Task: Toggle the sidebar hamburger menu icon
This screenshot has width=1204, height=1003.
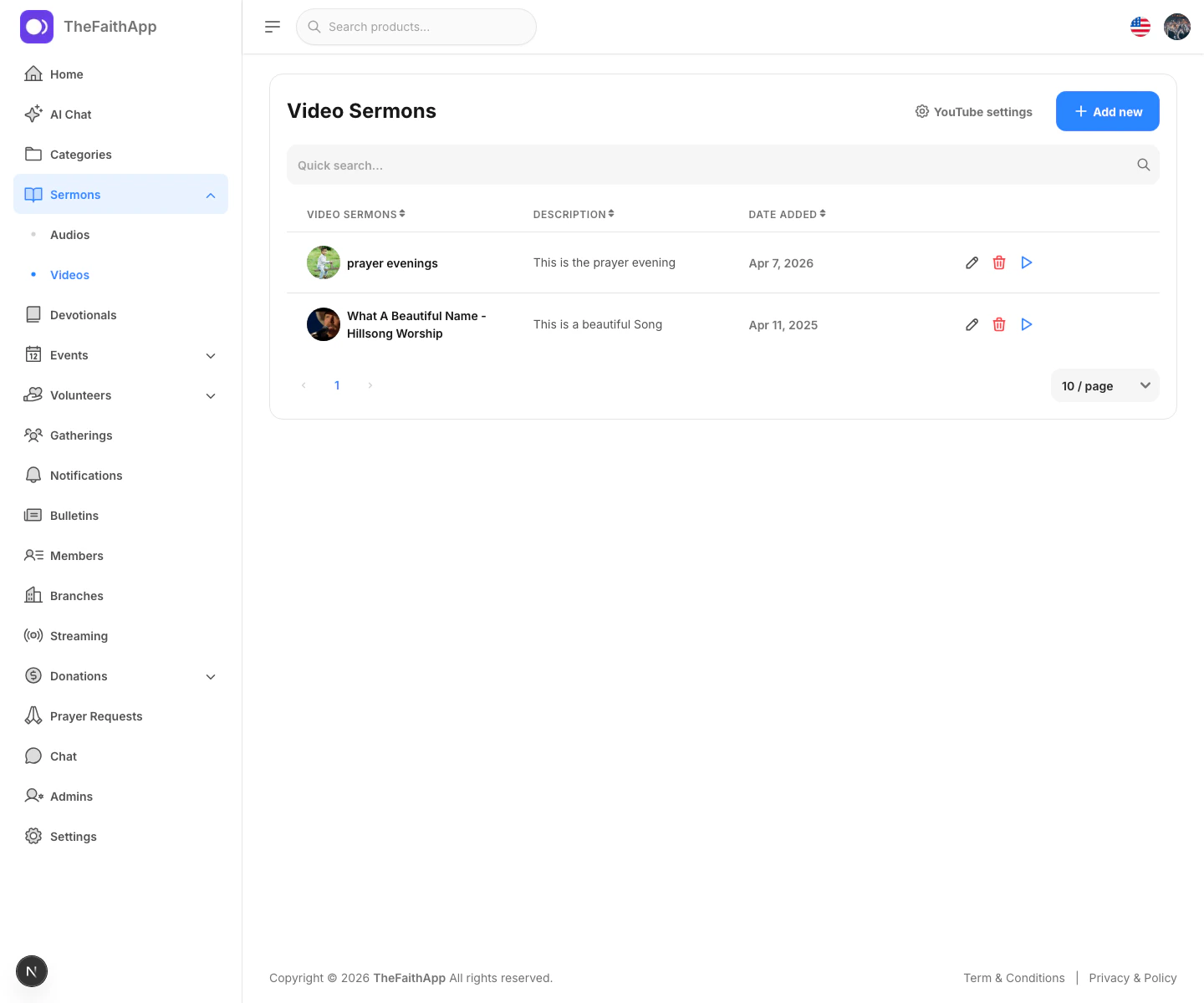Action: tap(273, 27)
